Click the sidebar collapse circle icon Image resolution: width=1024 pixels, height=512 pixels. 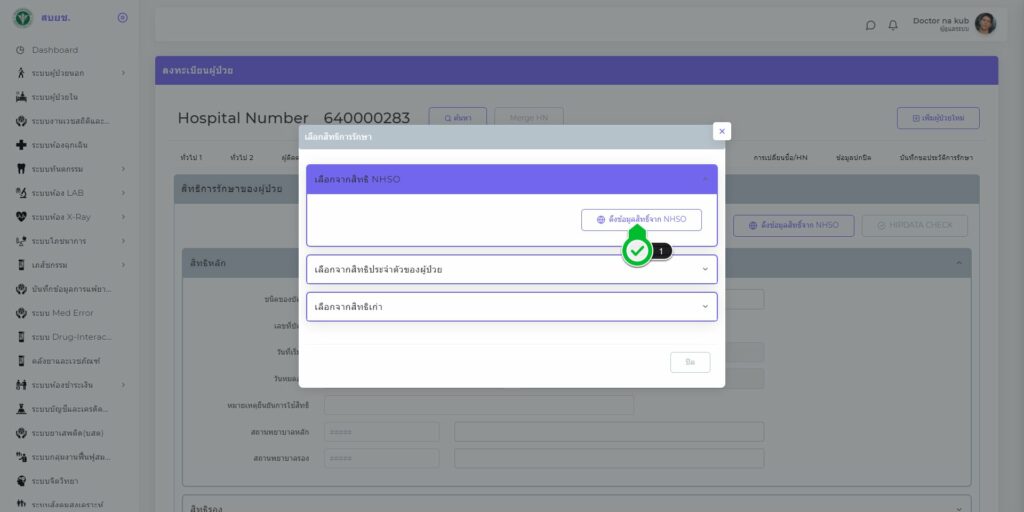(x=122, y=18)
